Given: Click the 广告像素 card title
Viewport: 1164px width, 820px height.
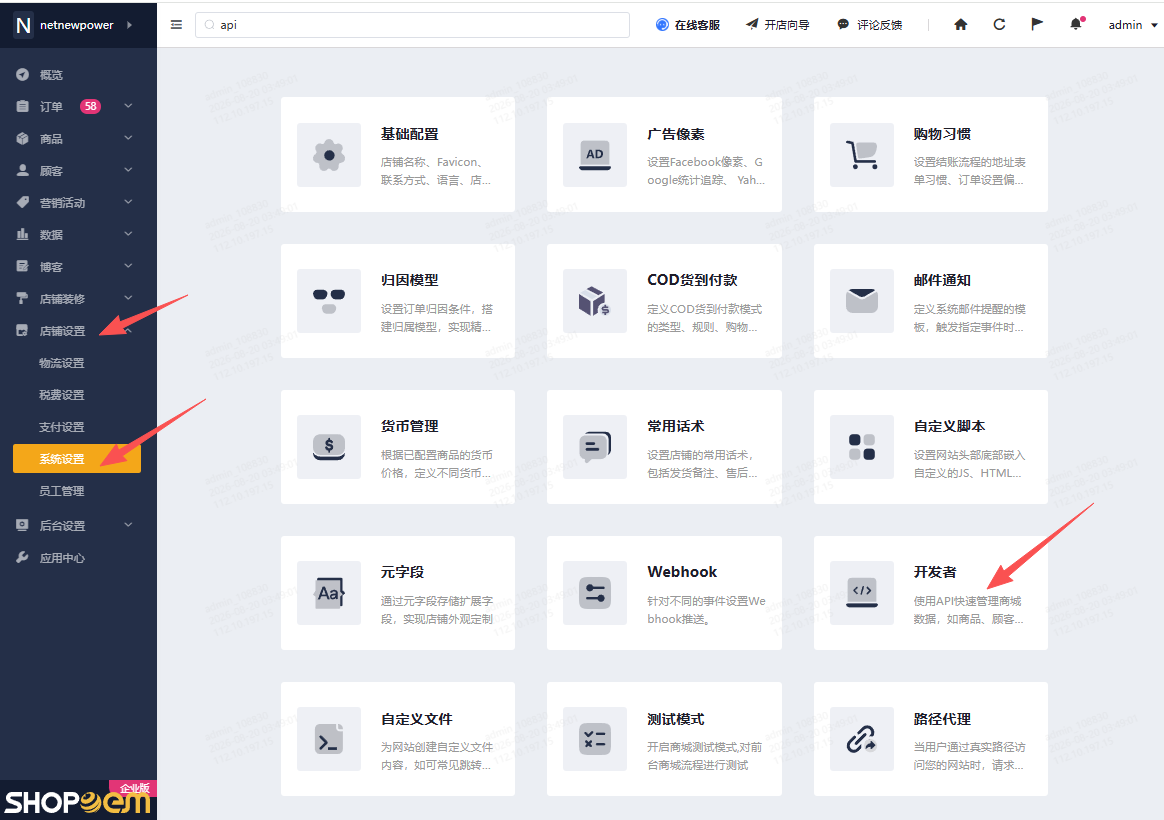Looking at the screenshot, I should [676, 134].
